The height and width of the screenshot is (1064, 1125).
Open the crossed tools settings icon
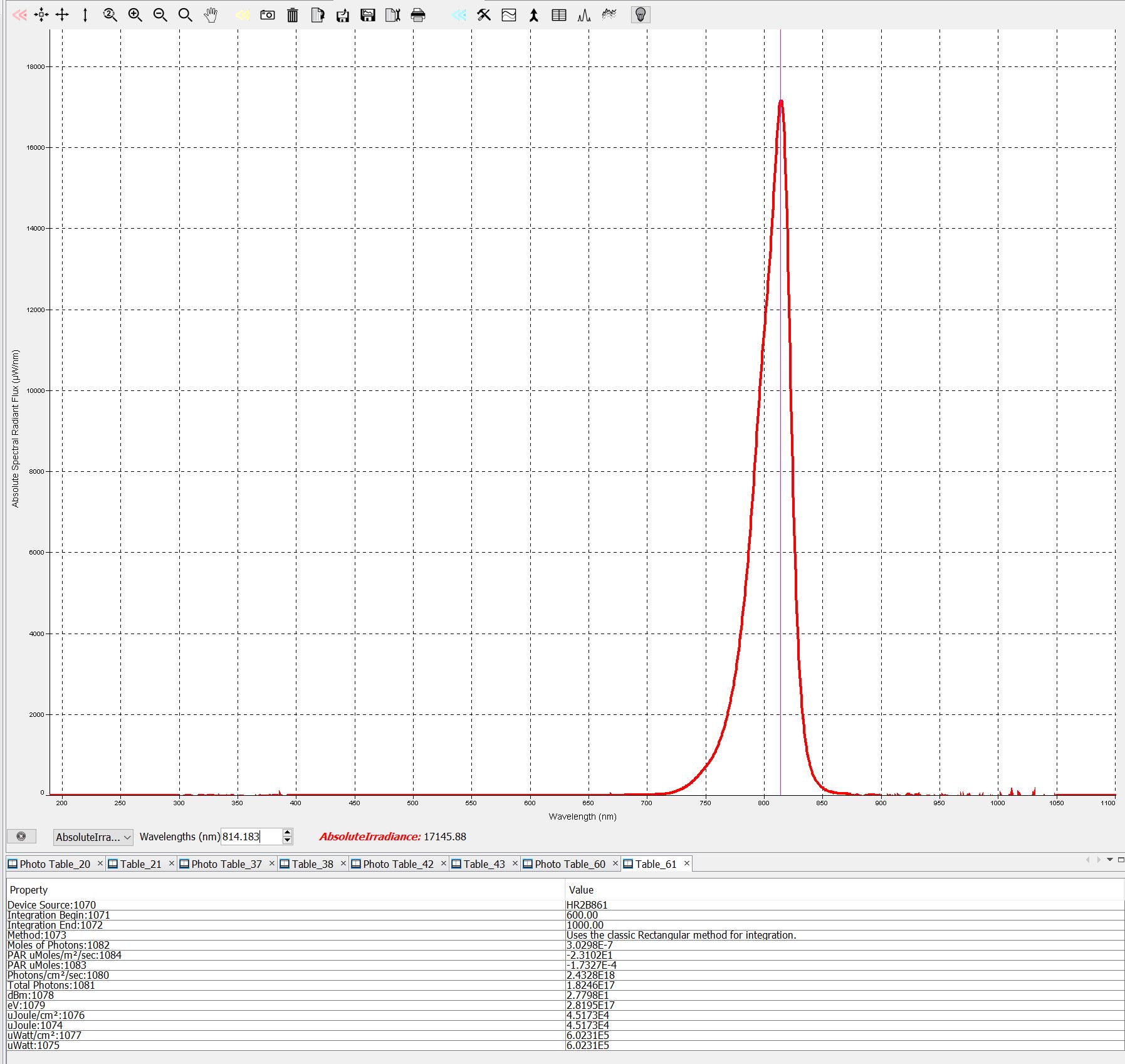click(x=484, y=15)
